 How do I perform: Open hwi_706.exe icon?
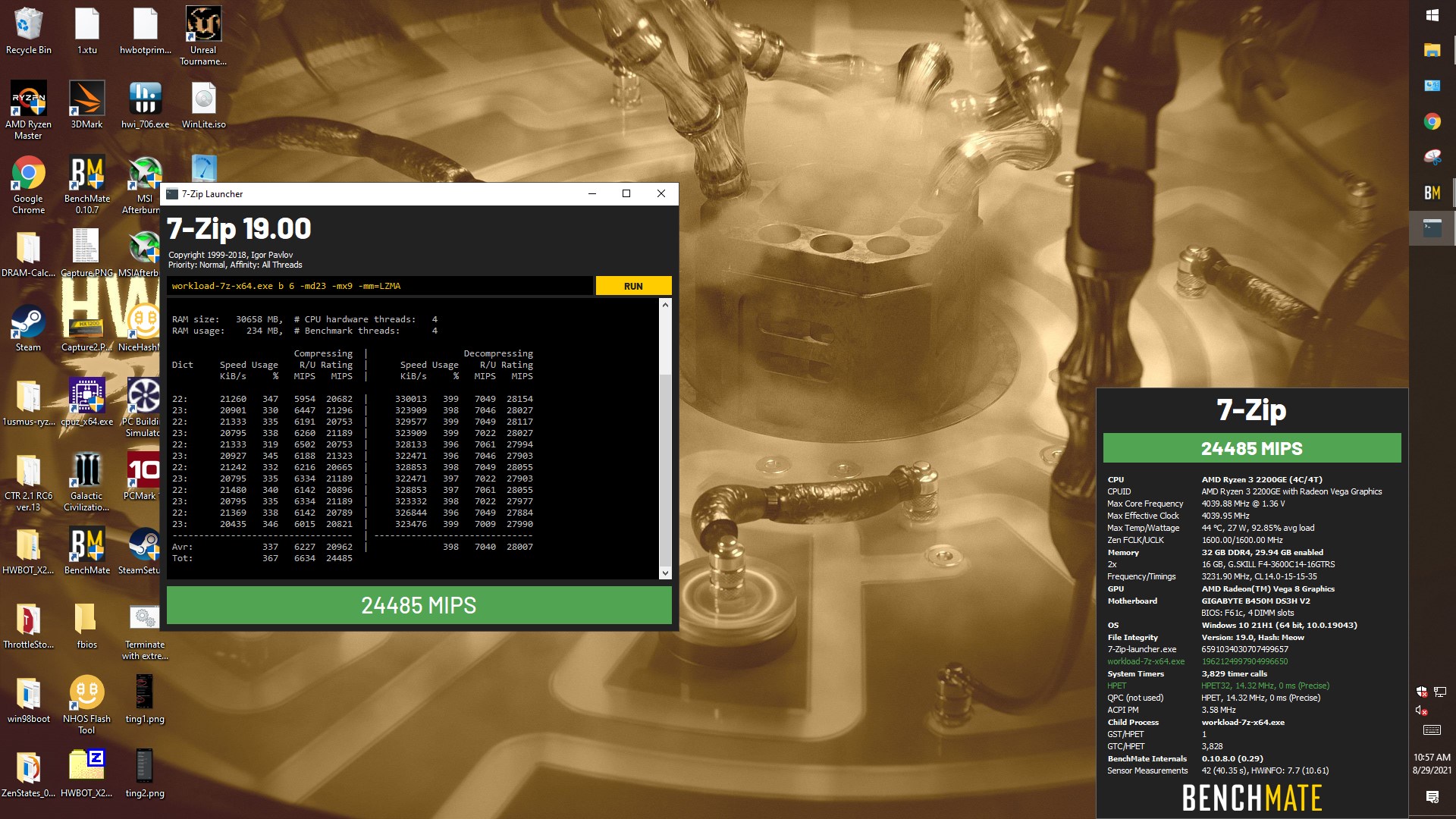point(145,105)
